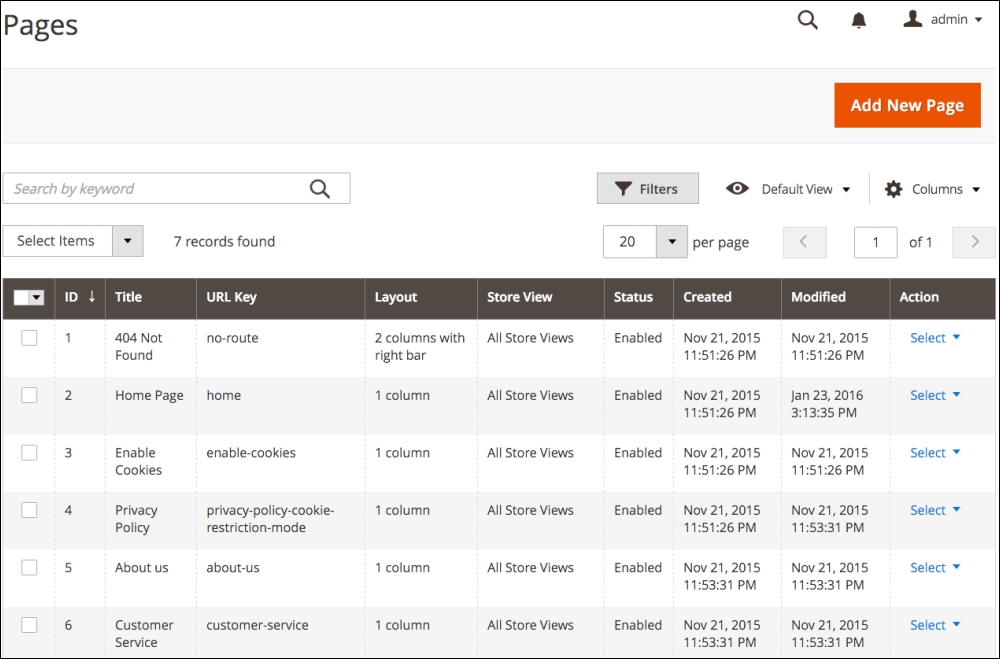The height and width of the screenshot is (659, 1000).
Task: Tick the About us row checkbox
Action: pyautogui.click(x=29, y=567)
